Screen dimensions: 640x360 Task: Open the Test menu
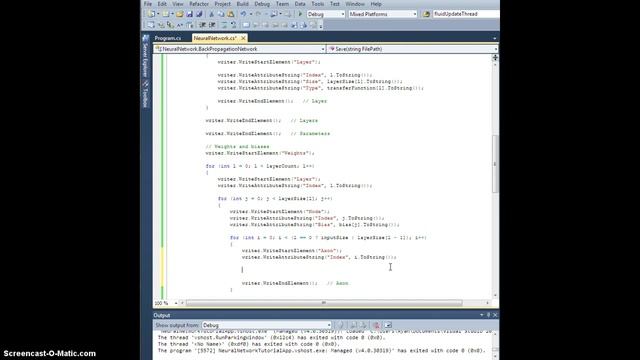(335, 4)
